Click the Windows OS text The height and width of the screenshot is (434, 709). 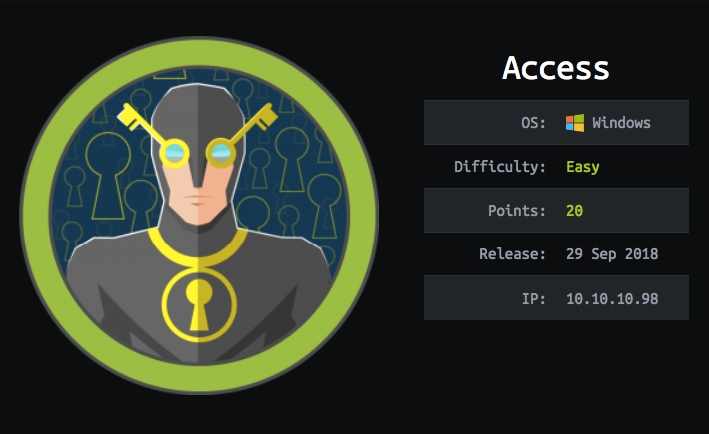(x=621, y=123)
